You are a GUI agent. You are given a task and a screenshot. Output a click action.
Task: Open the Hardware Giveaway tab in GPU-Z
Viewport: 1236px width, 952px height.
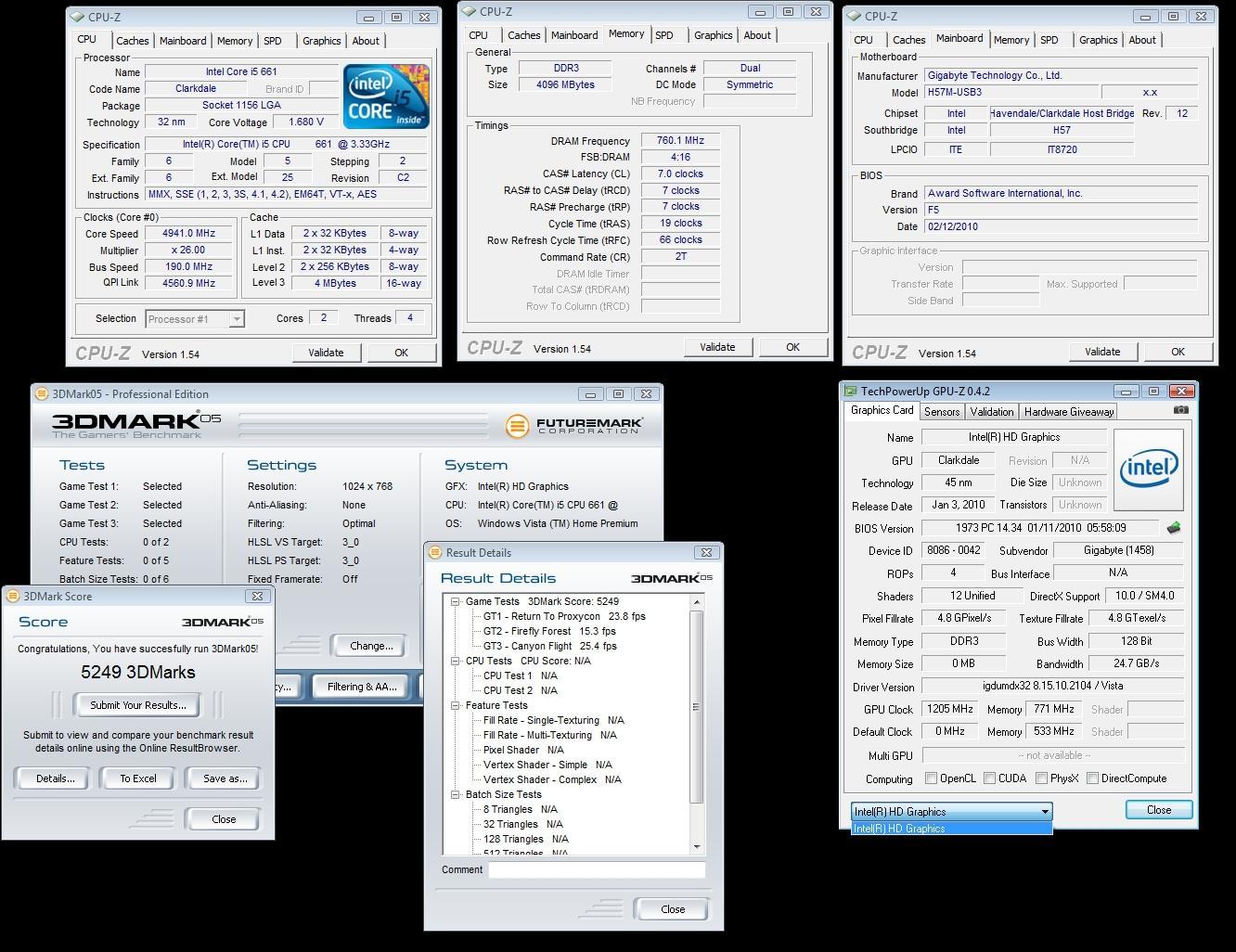(x=1068, y=412)
